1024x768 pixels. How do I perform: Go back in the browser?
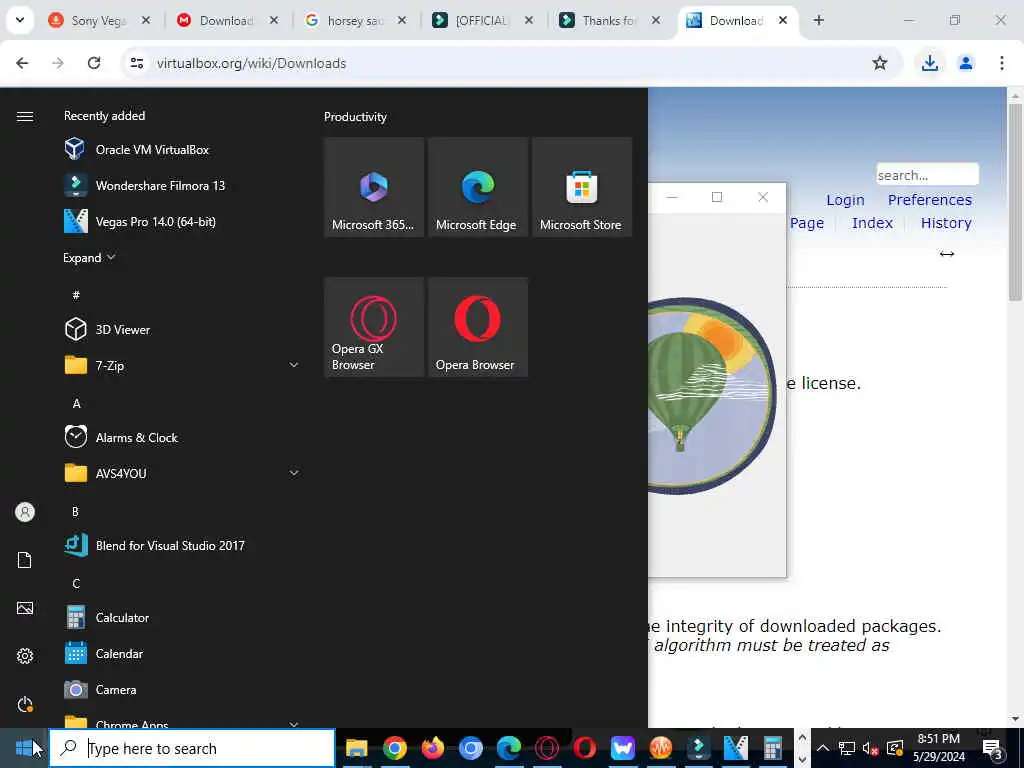(22, 63)
